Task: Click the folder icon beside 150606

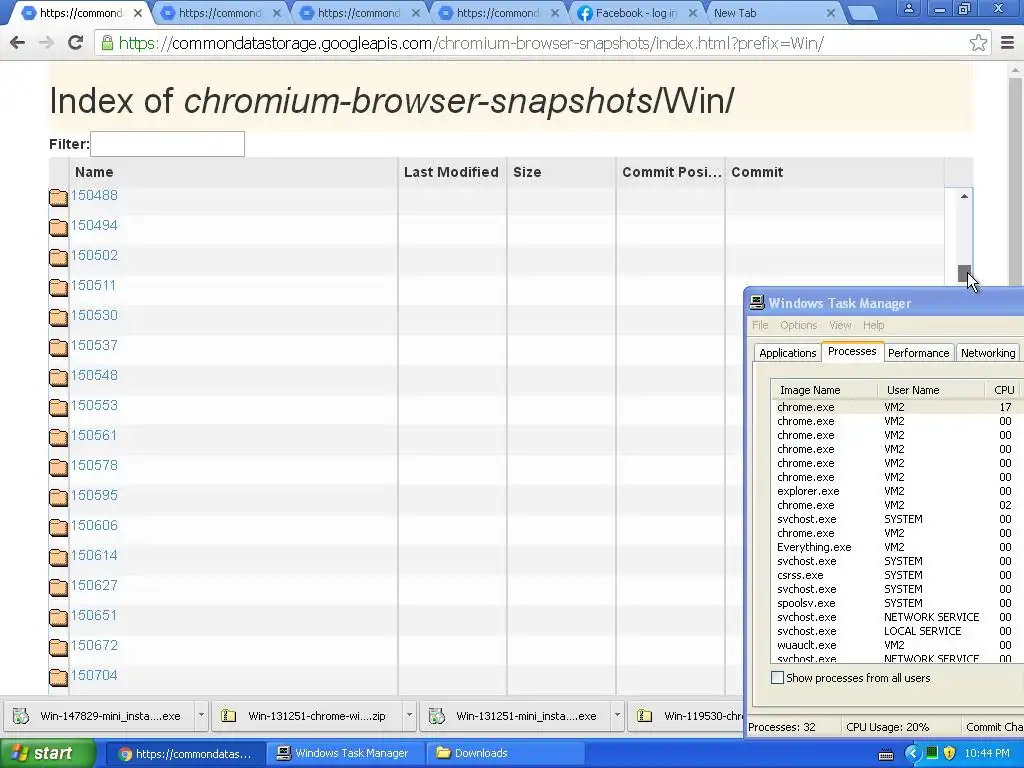Action: click(58, 528)
